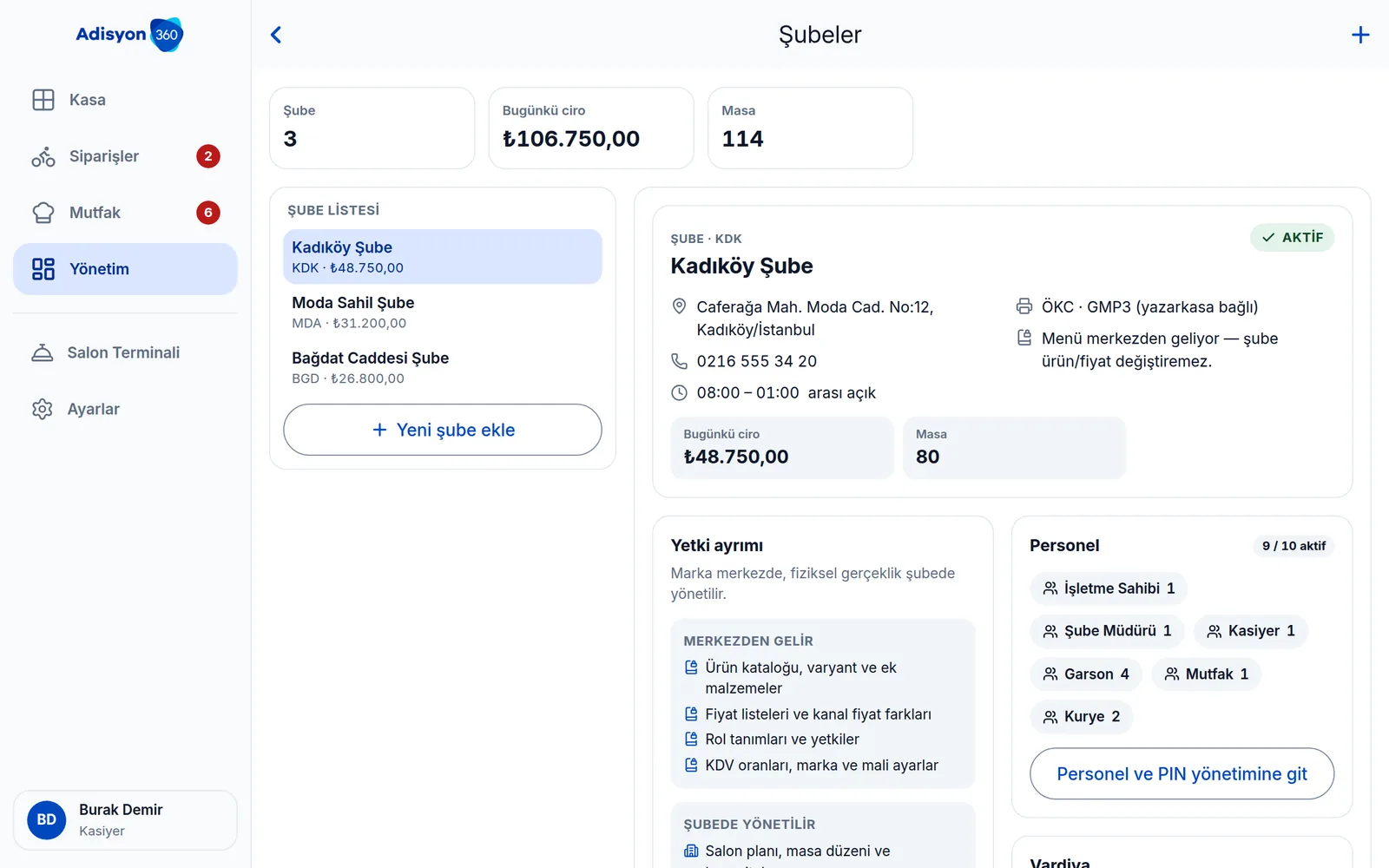The image size is (1389, 868).
Task: Click the Adisyon 360 logo
Action: click(x=129, y=35)
